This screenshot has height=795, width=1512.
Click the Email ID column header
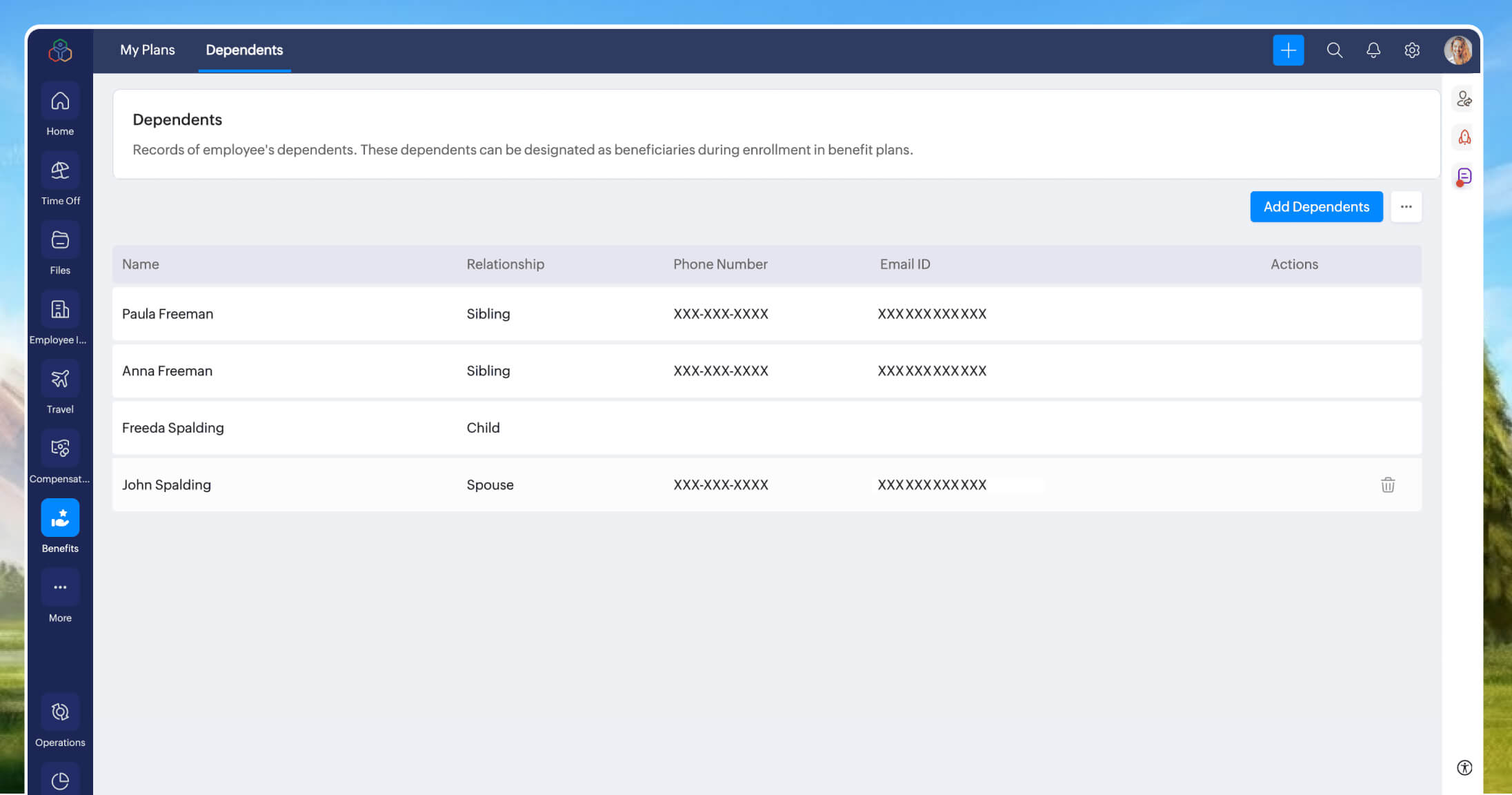[905, 264]
